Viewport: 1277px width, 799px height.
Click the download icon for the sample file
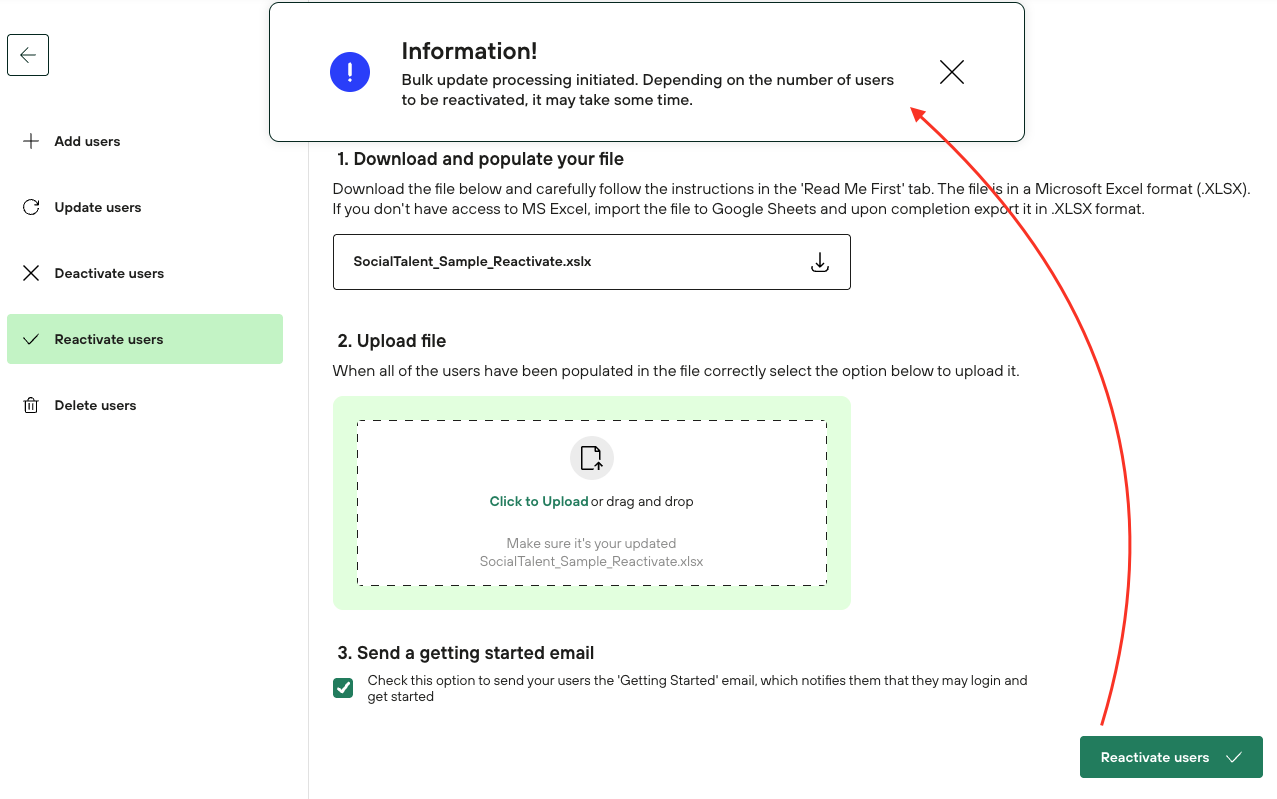pyautogui.click(x=819, y=262)
